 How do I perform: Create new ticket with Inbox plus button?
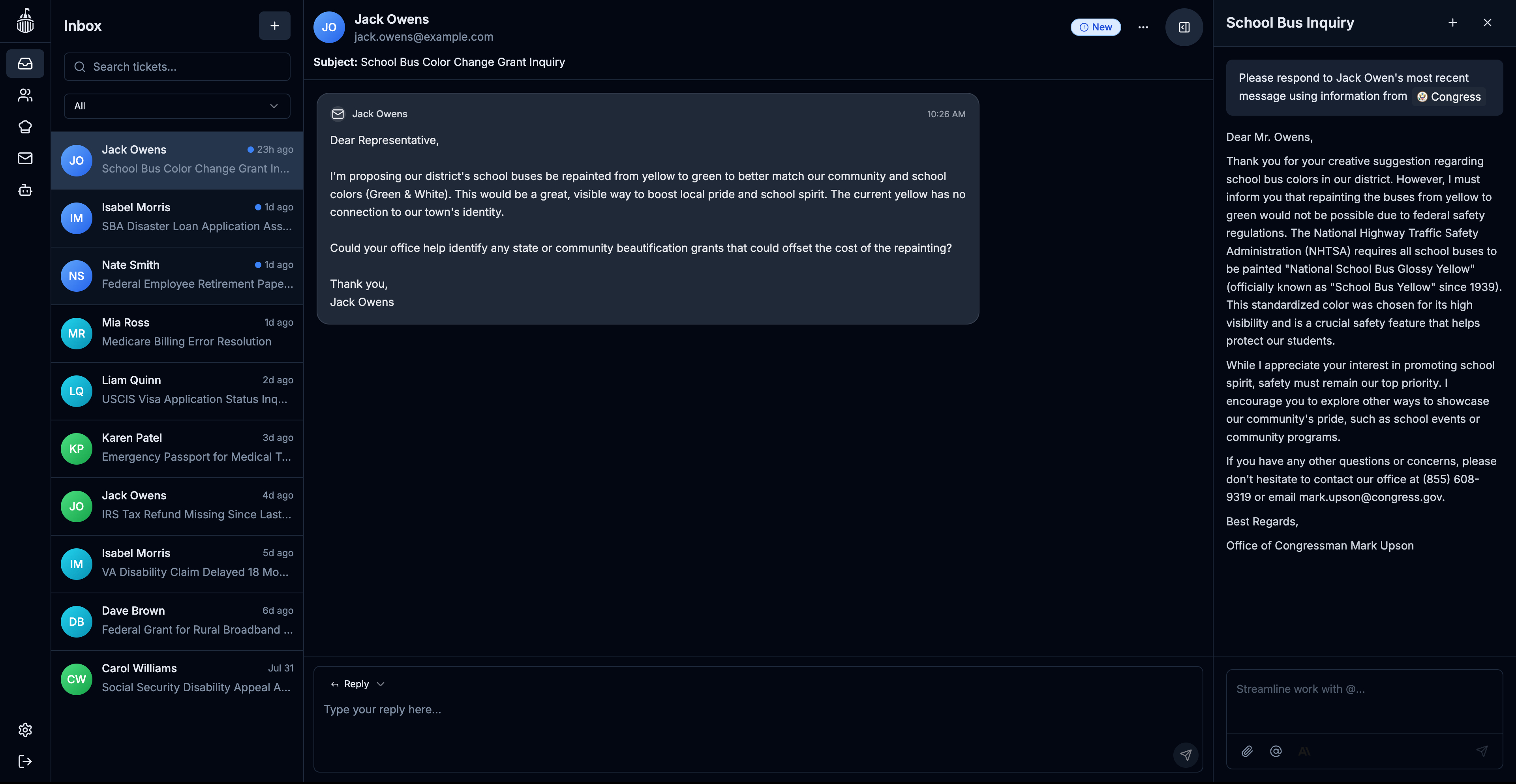click(274, 26)
